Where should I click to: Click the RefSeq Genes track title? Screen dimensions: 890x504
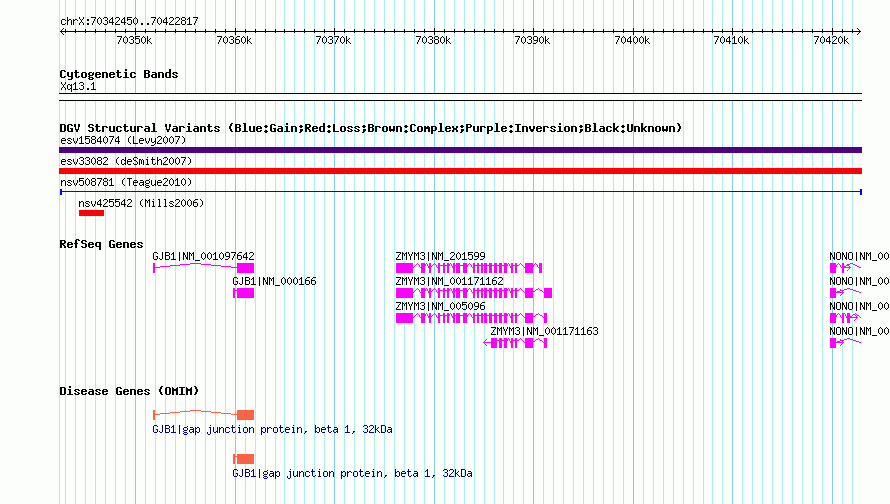click(102, 244)
